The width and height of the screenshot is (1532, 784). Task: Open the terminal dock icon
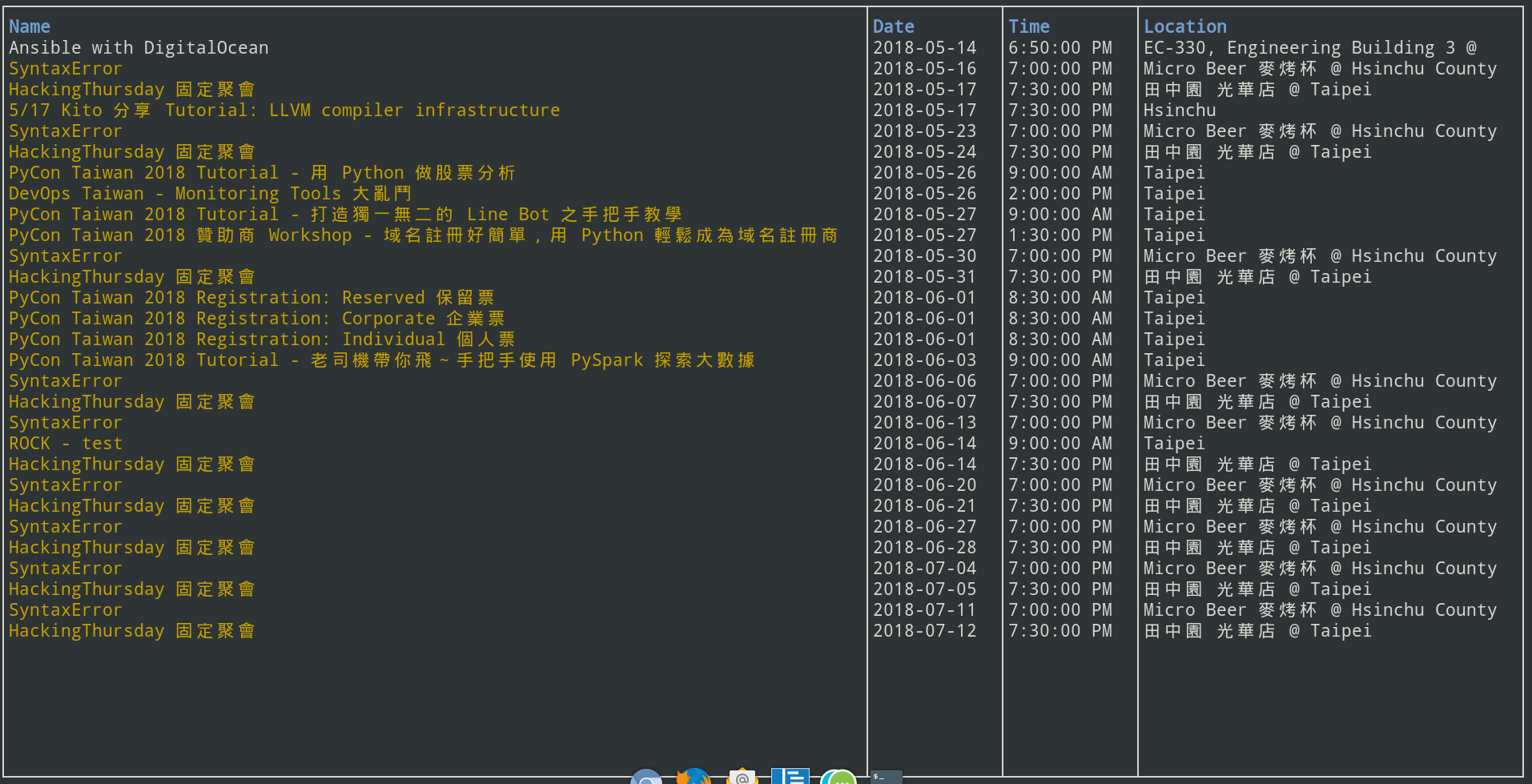point(887,777)
